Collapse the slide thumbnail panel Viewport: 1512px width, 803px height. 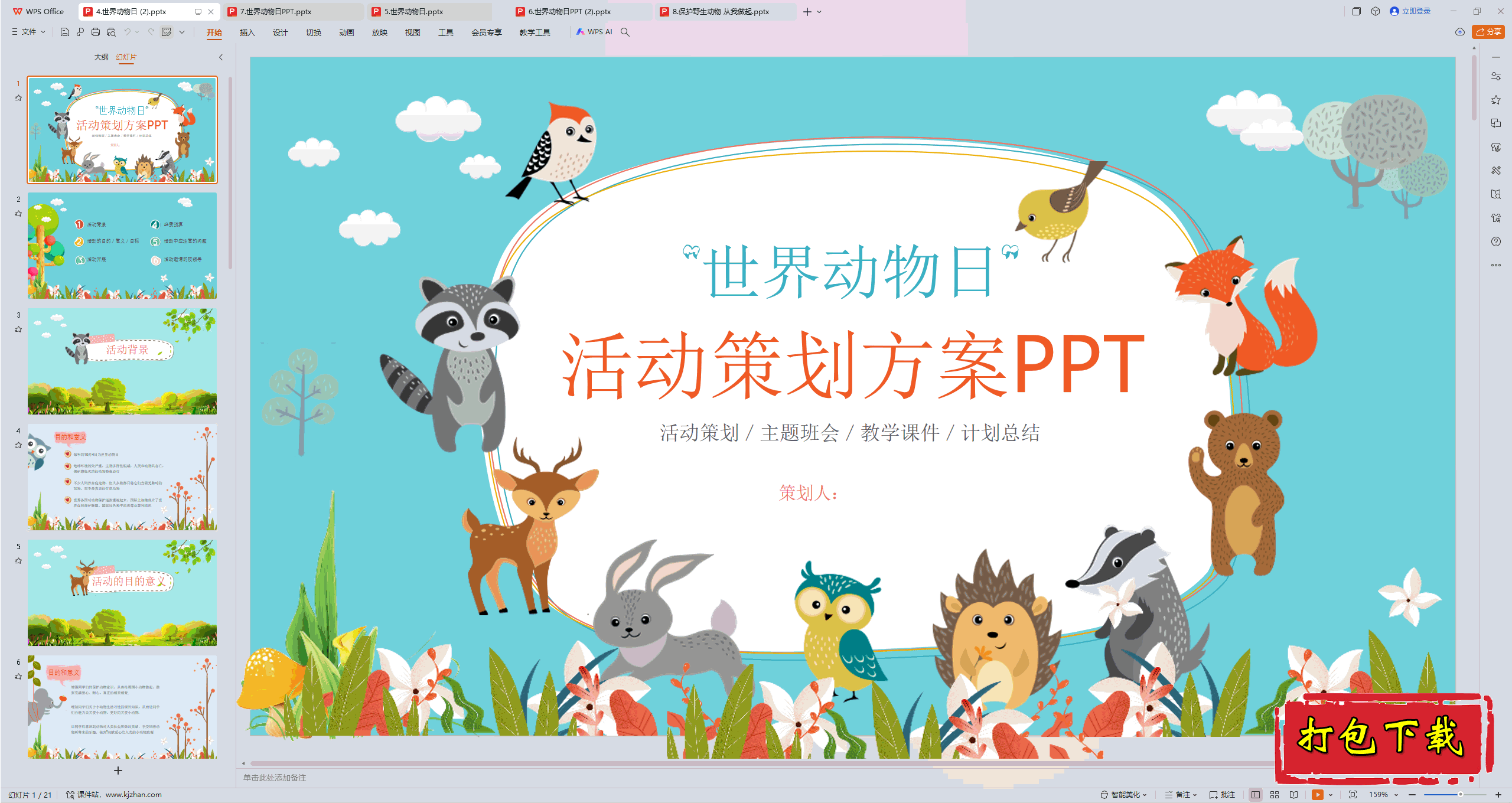coord(221,57)
